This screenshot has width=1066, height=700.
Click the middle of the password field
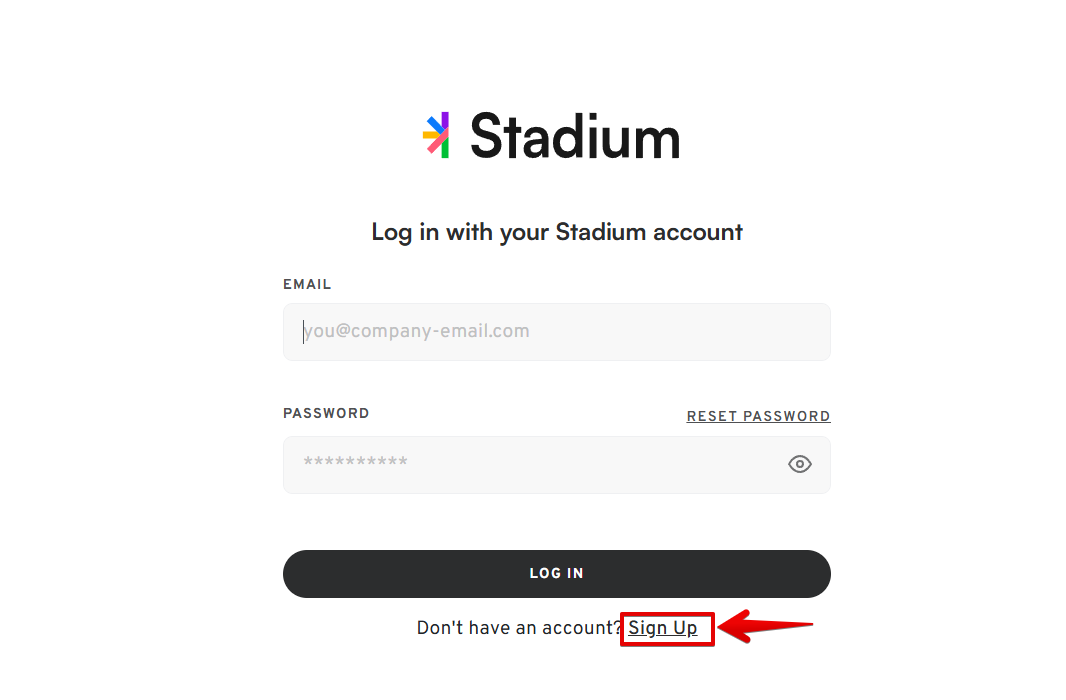click(x=556, y=465)
